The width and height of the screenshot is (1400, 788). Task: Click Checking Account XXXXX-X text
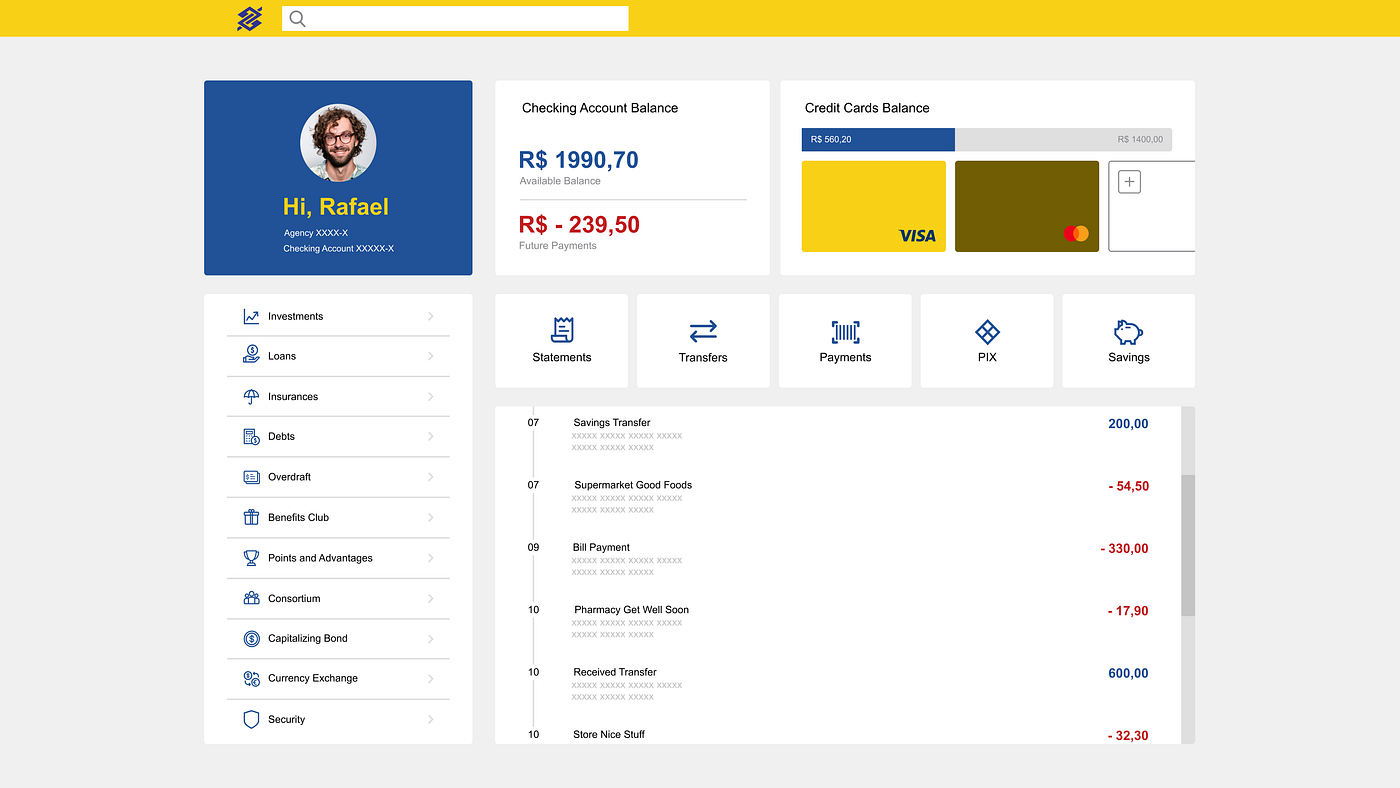tap(338, 248)
